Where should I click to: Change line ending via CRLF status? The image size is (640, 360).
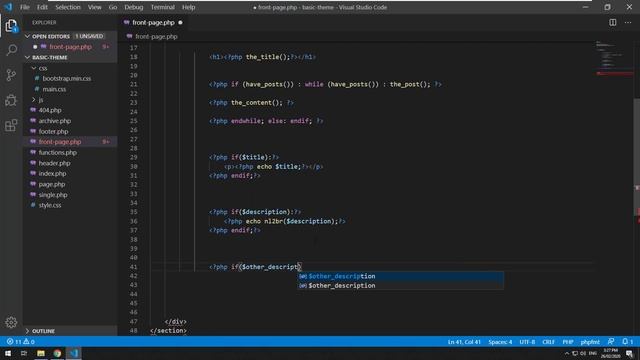[548, 342]
